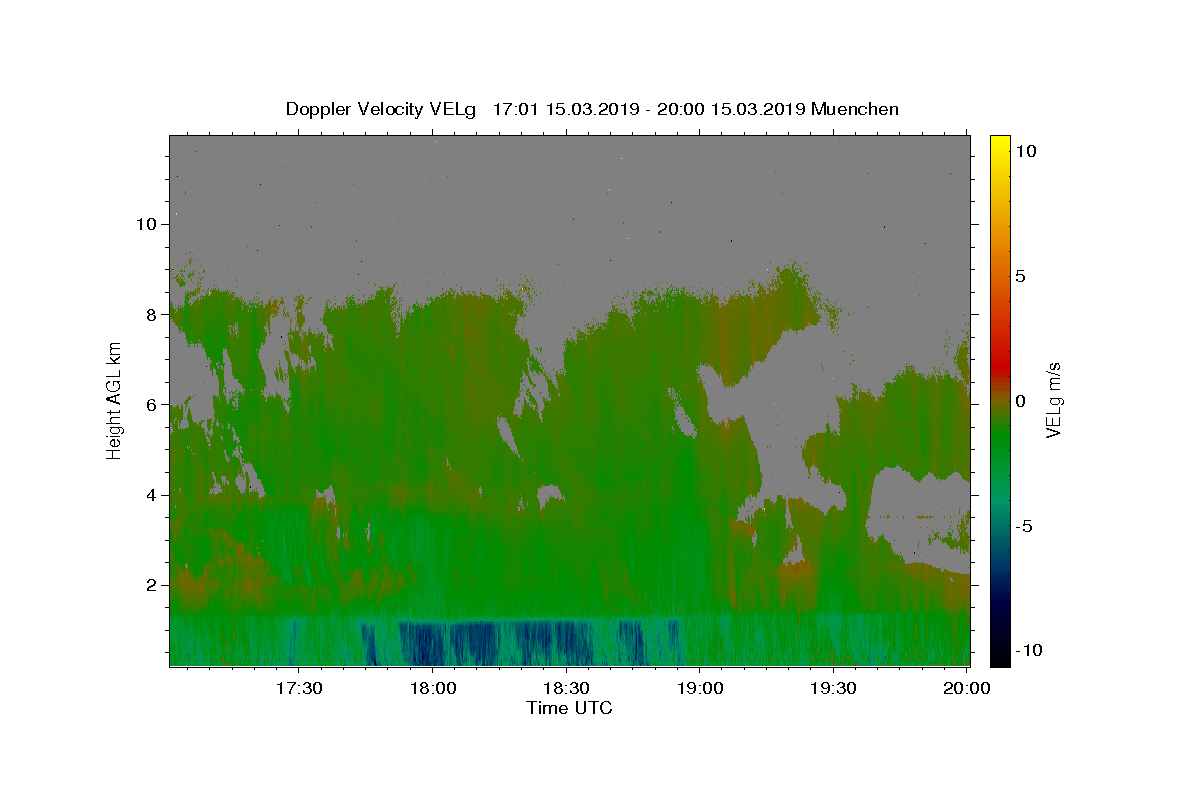Select the '19:30' time axis label
This screenshot has width=1200, height=800.
click(x=834, y=688)
